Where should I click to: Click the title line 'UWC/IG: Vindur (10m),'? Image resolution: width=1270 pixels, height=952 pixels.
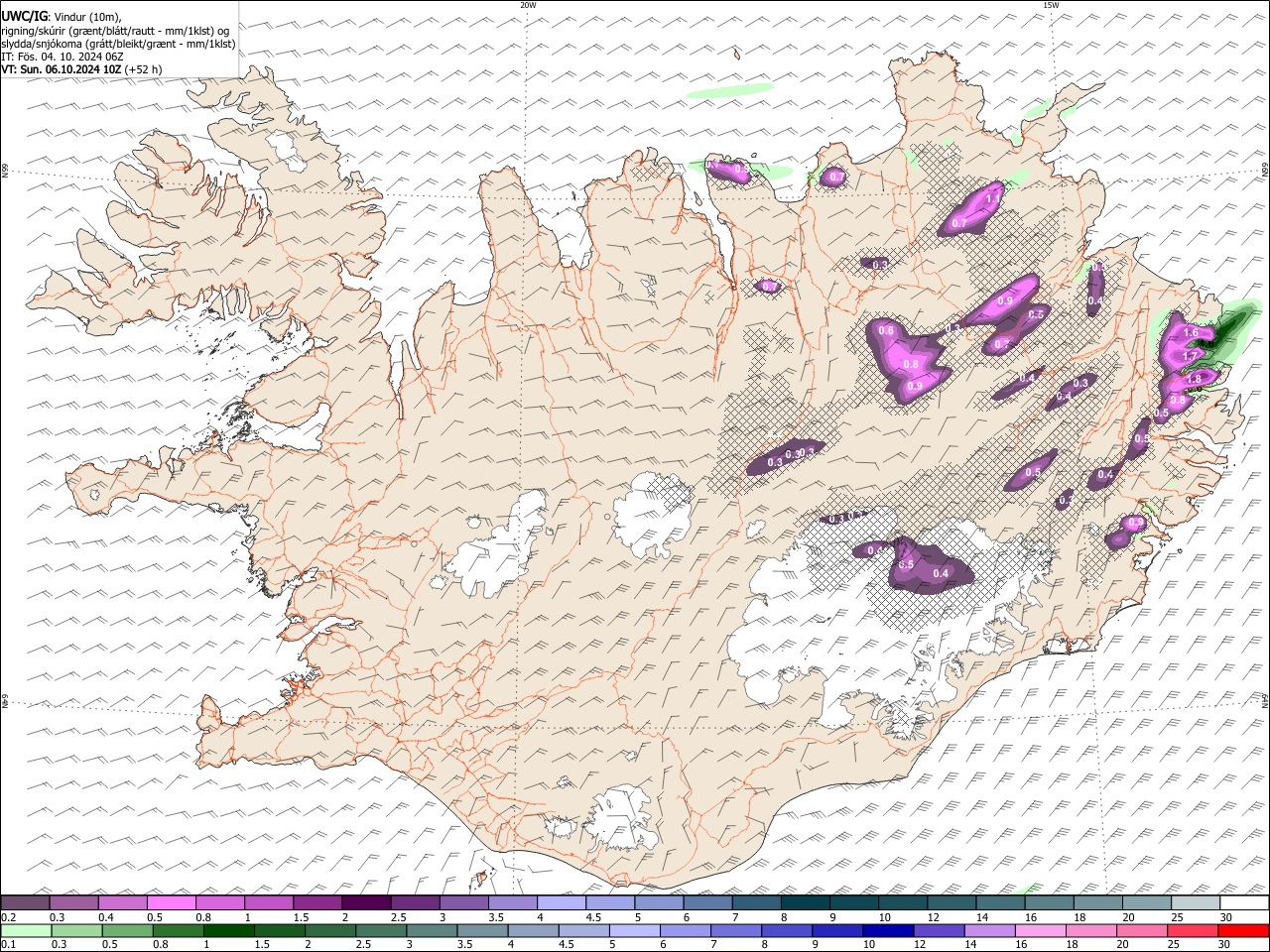point(62,17)
